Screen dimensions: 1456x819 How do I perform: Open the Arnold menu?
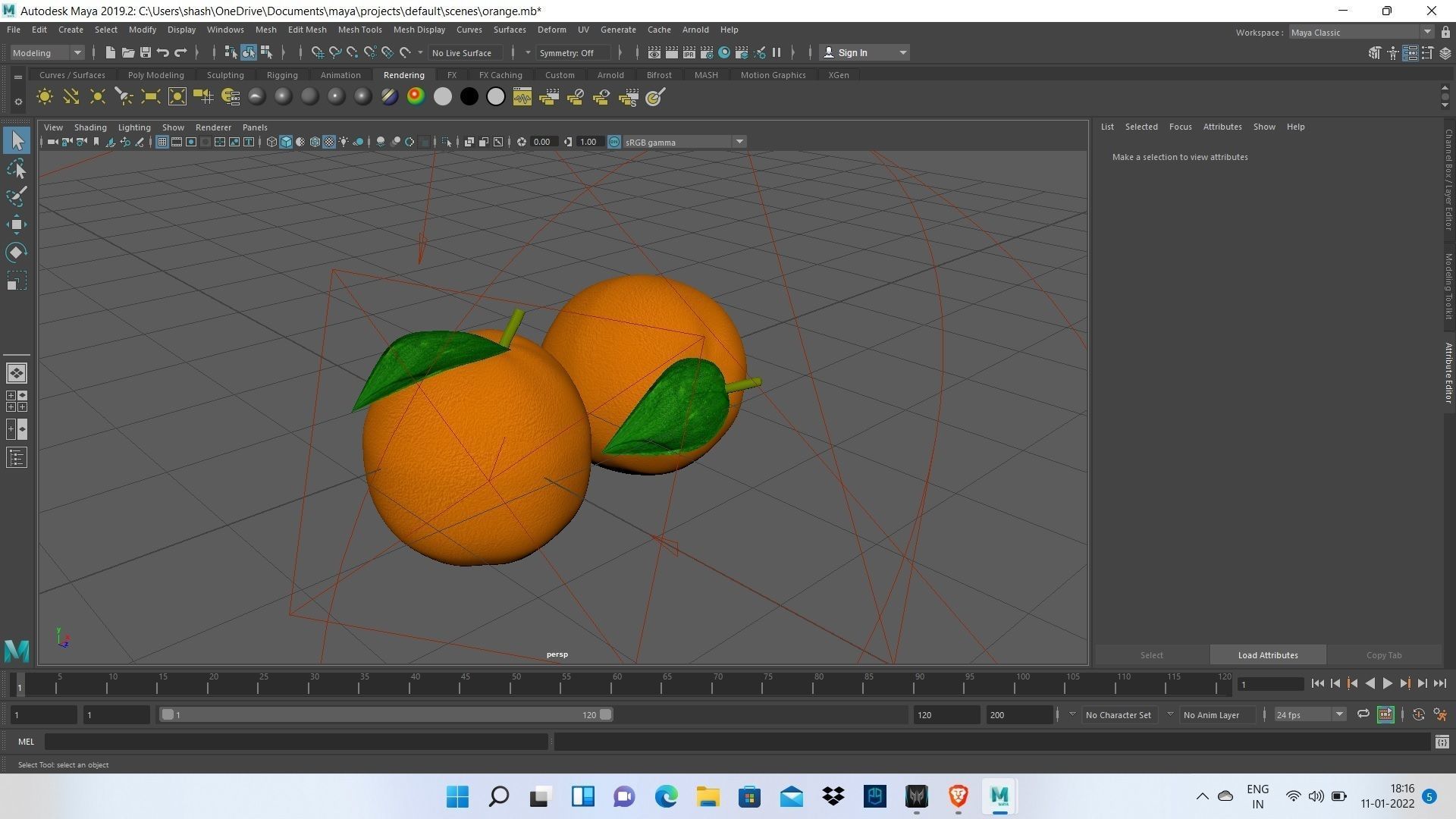(x=695, y=30)
